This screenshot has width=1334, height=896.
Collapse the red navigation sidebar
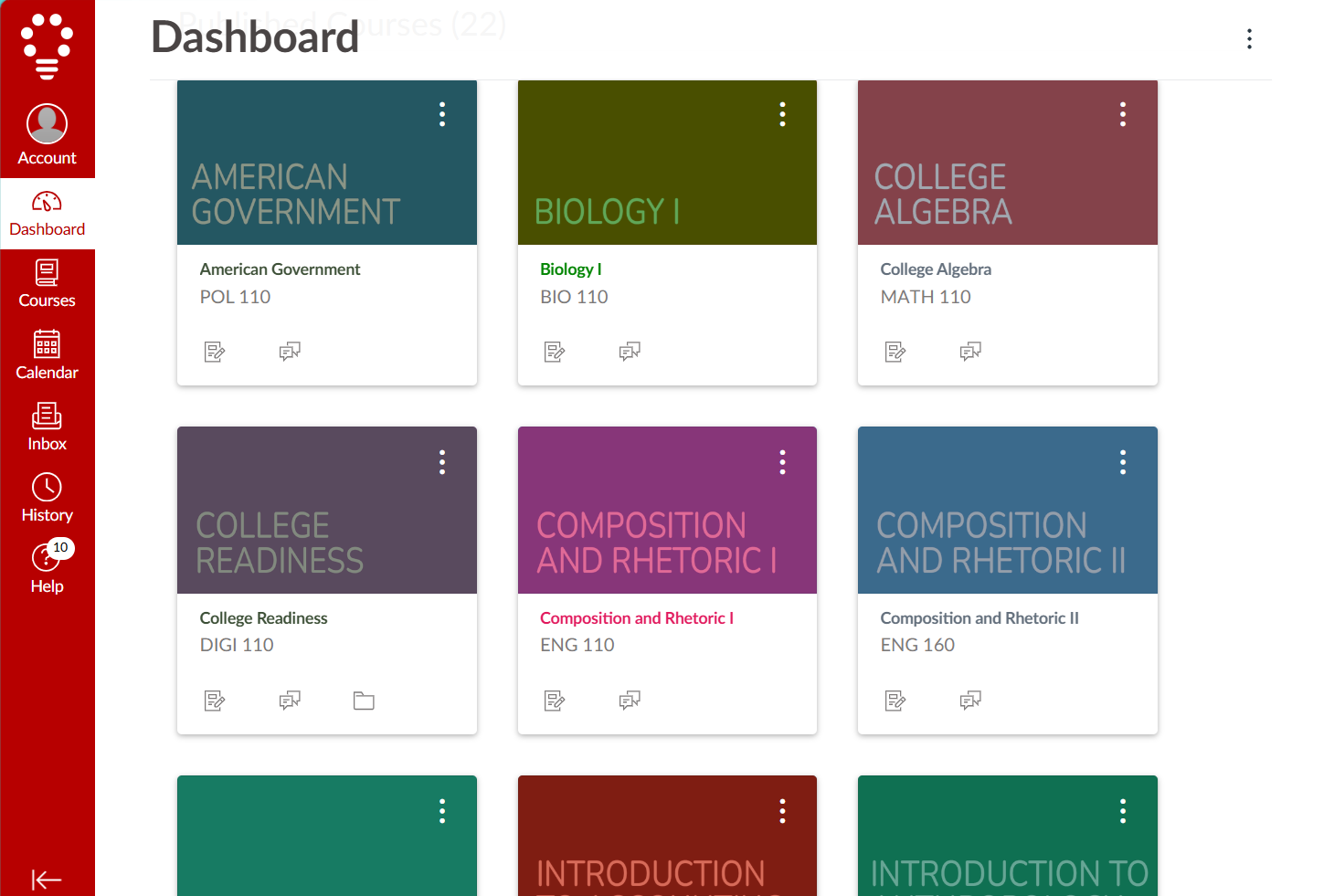pos(47,879)
